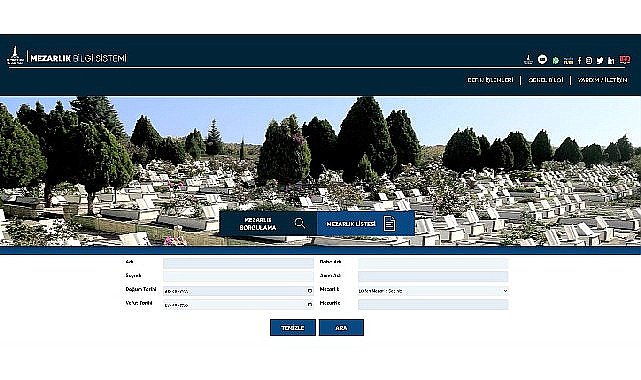Click the round chat bubble icon

(542, 60)
